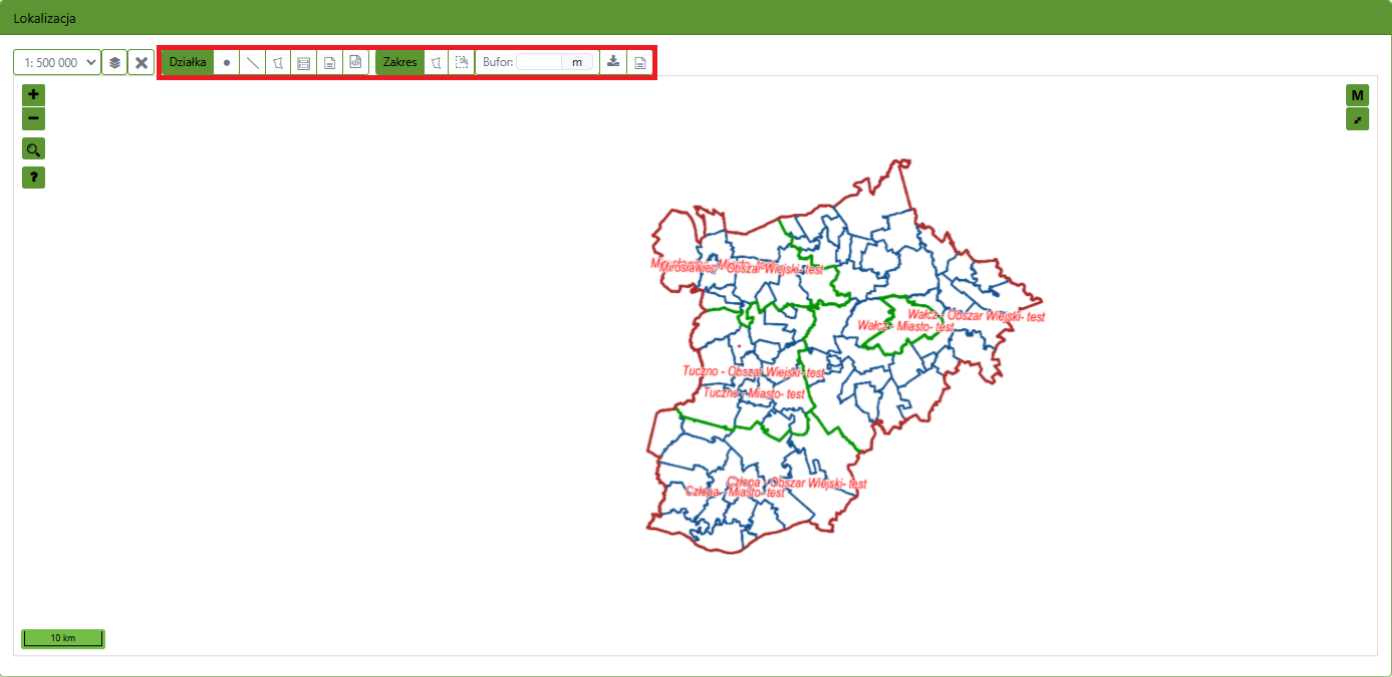This screenshot has height=677, width=1392.
Task: Zoom out with the minus button
Action: pyautogui.click(x=34, y=119)
